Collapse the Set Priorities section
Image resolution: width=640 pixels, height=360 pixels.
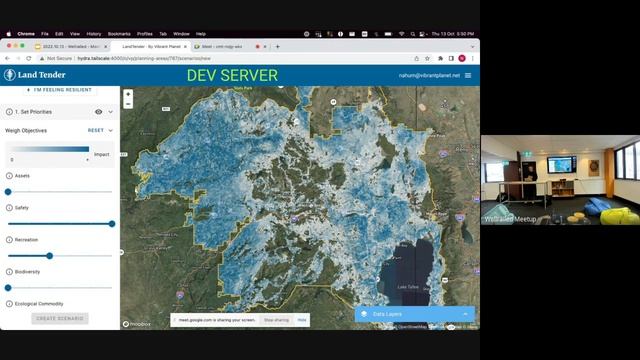click(111, 112)
